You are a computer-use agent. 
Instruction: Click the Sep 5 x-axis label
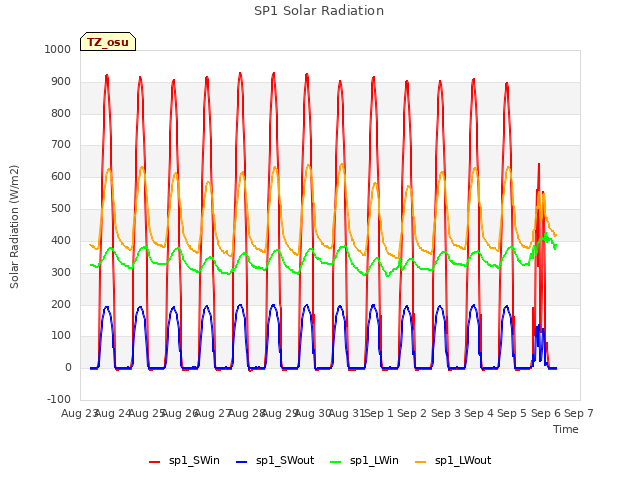click(x=512, y=413)
